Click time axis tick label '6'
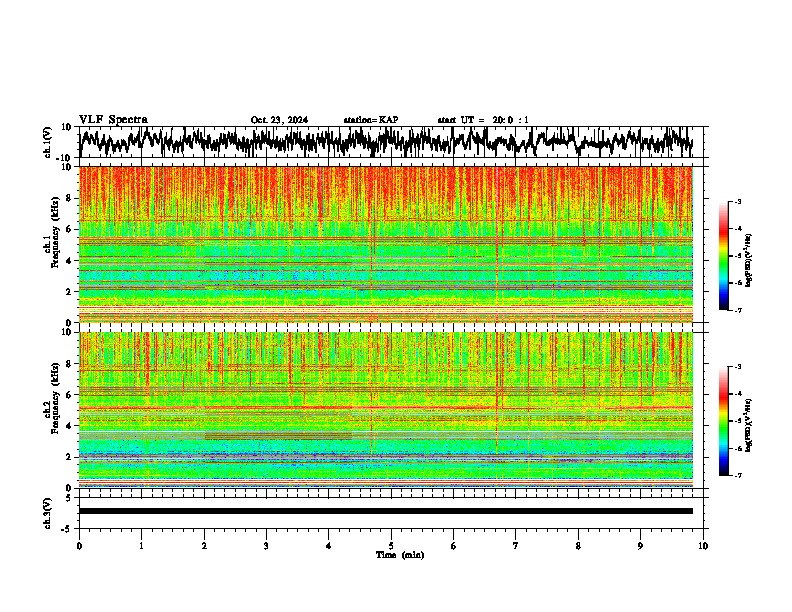The image size is (792, 612). pos(454,546)
